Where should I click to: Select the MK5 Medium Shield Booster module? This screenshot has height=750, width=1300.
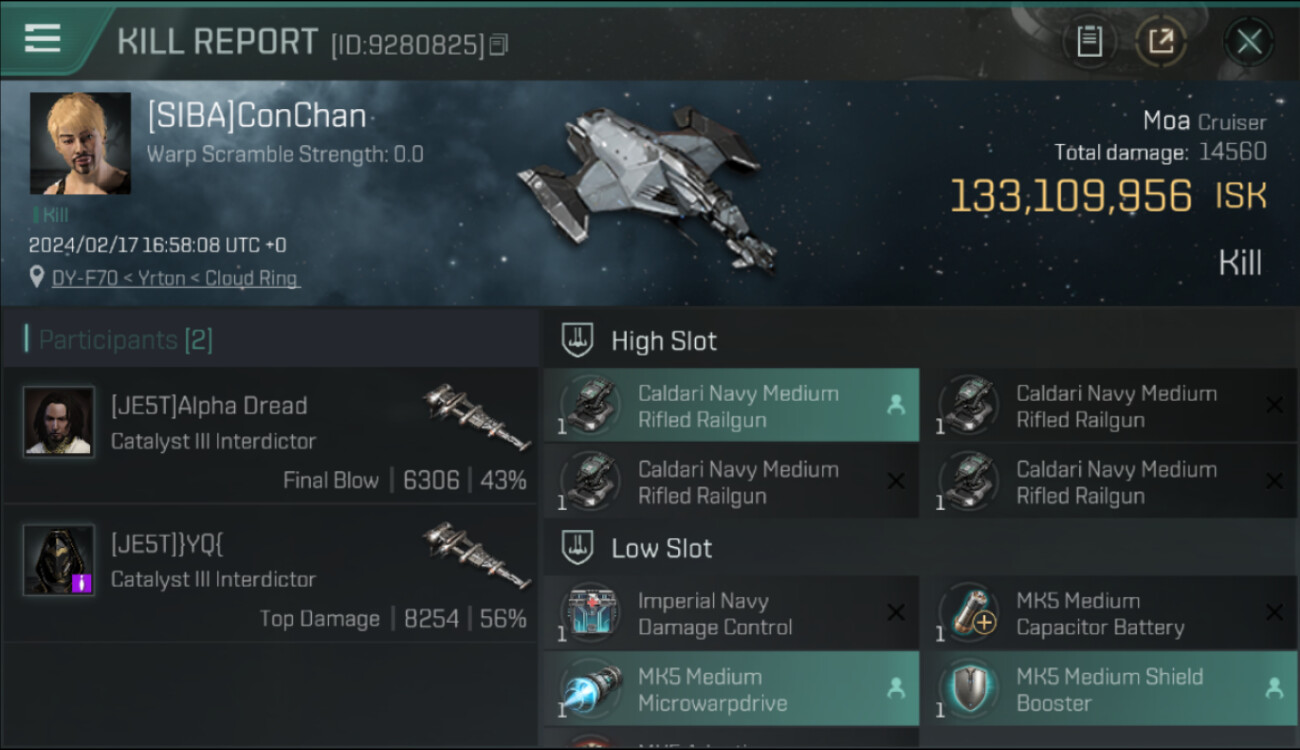(x=1108, y=689)
